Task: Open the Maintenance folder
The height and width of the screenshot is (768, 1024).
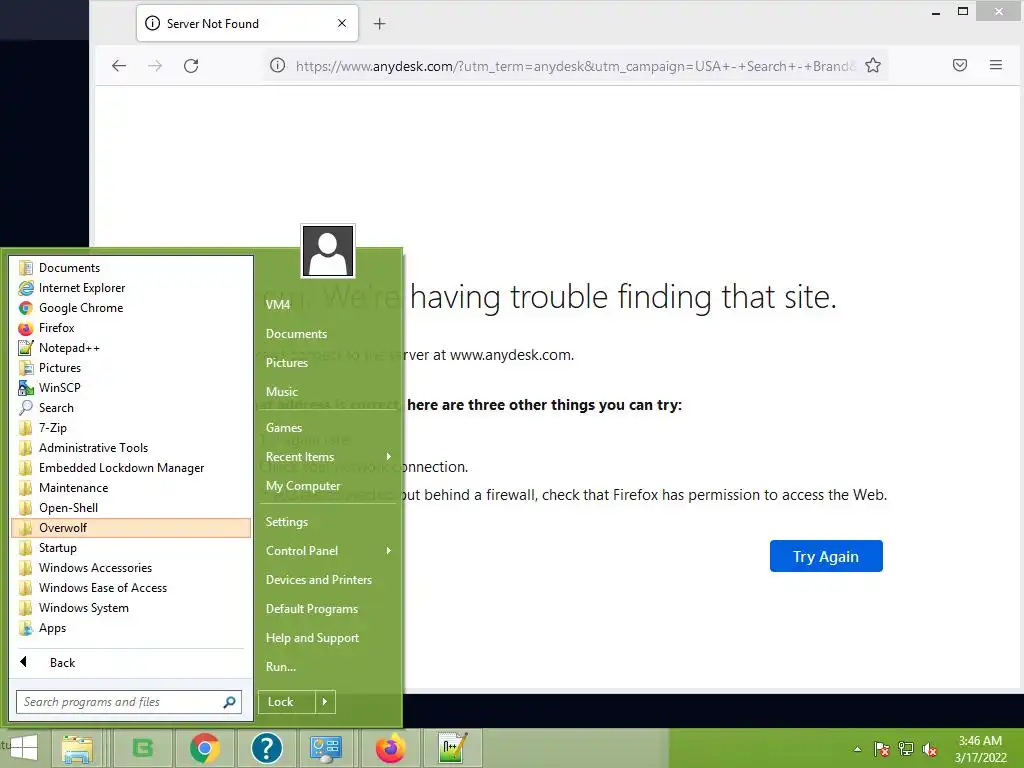Action: click(x=131, y=488)
